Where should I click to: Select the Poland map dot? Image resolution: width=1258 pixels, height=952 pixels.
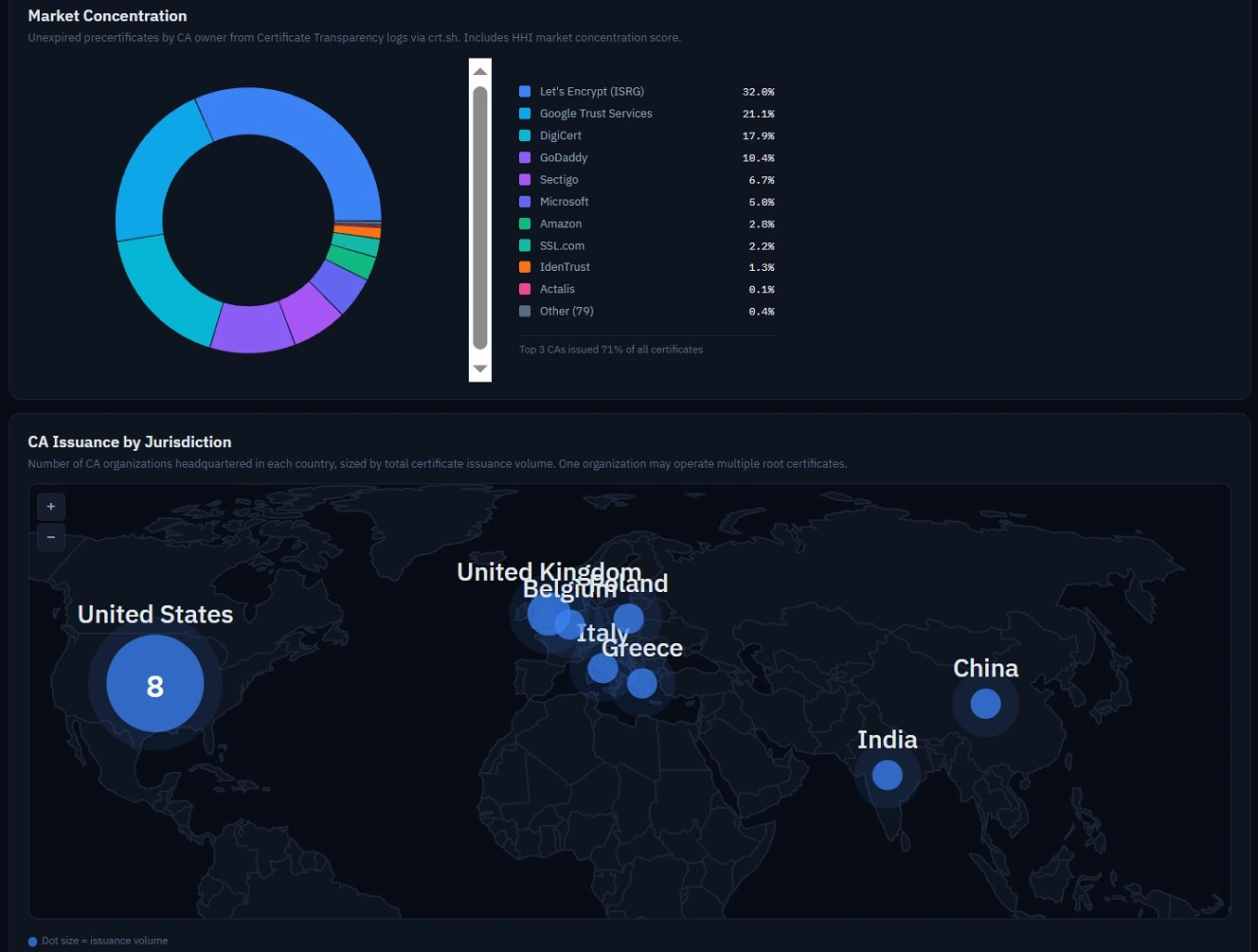(x=629, y=619)
